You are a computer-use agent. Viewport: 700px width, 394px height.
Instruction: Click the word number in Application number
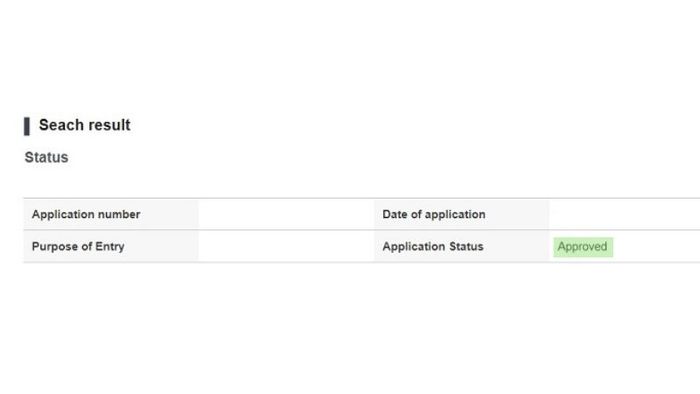(119, 214)
